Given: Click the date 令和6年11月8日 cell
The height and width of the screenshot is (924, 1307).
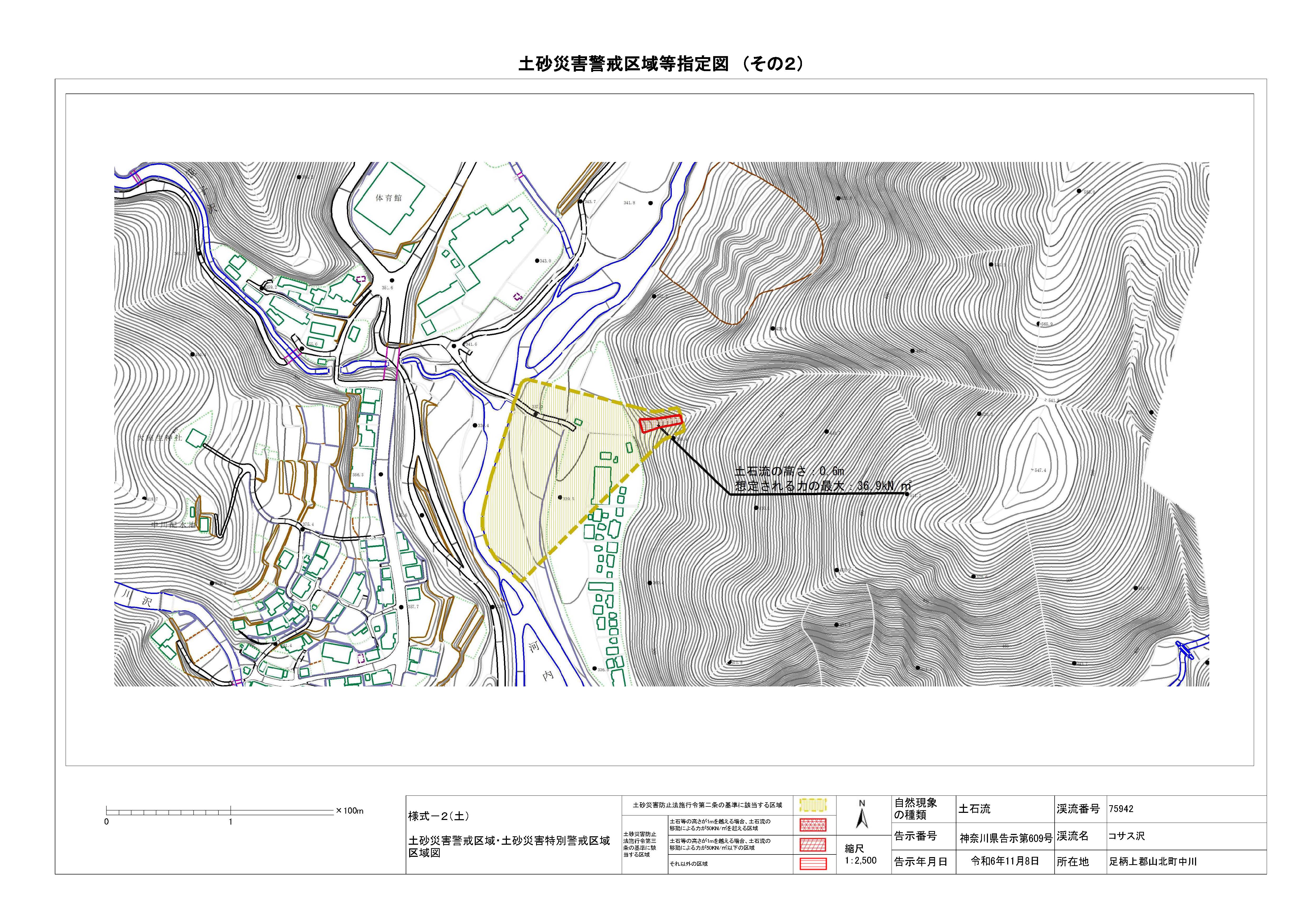Looking at the screenshot, I should [x=1005, y=861].
